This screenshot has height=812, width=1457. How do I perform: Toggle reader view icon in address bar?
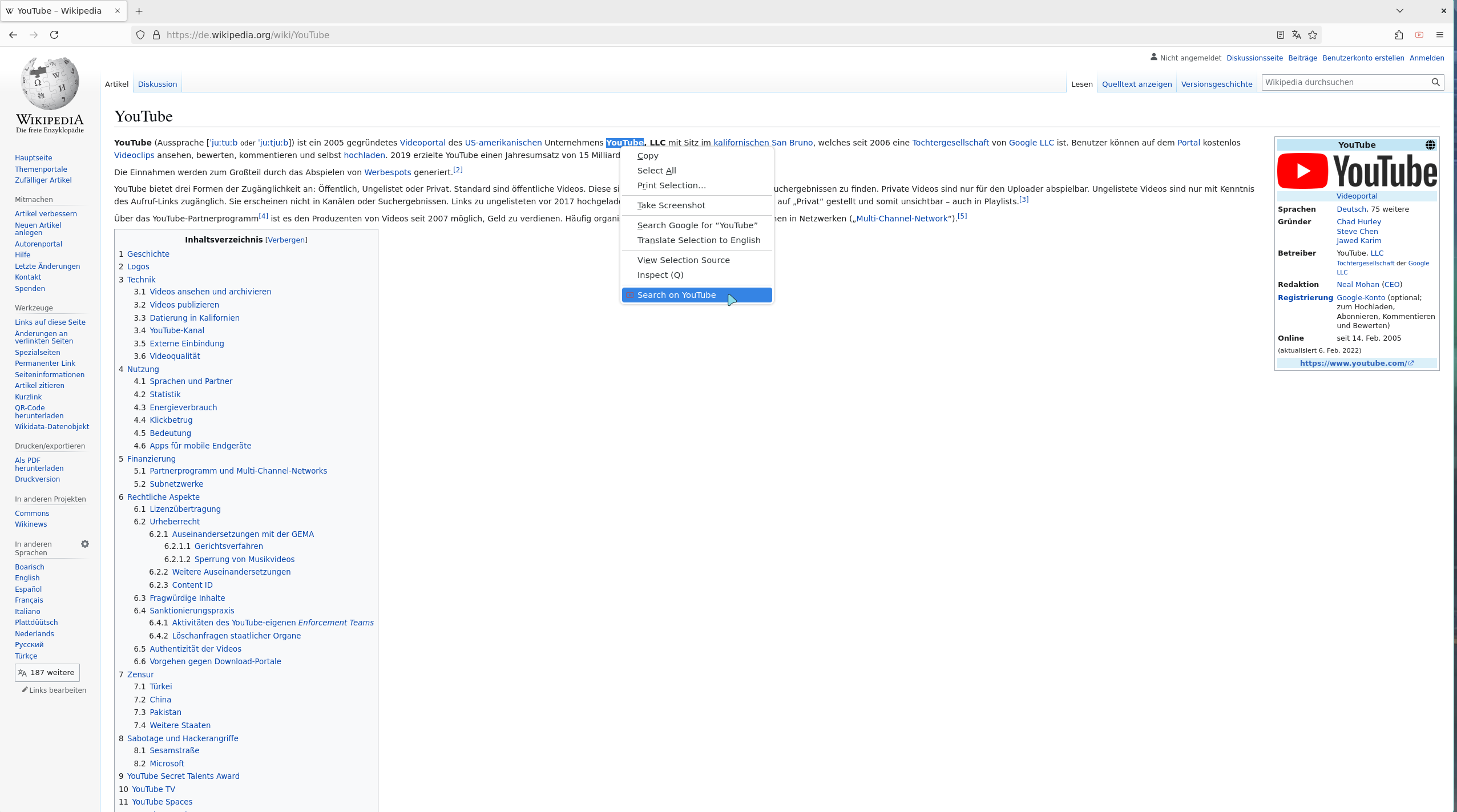[1280, 35]
